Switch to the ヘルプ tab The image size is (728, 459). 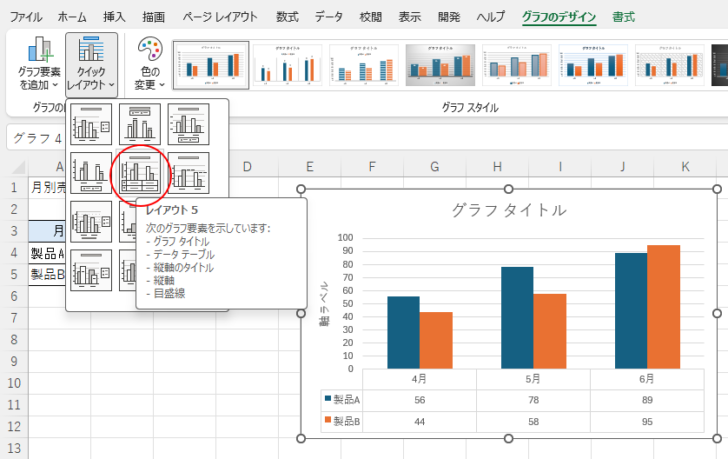[491, 17]
